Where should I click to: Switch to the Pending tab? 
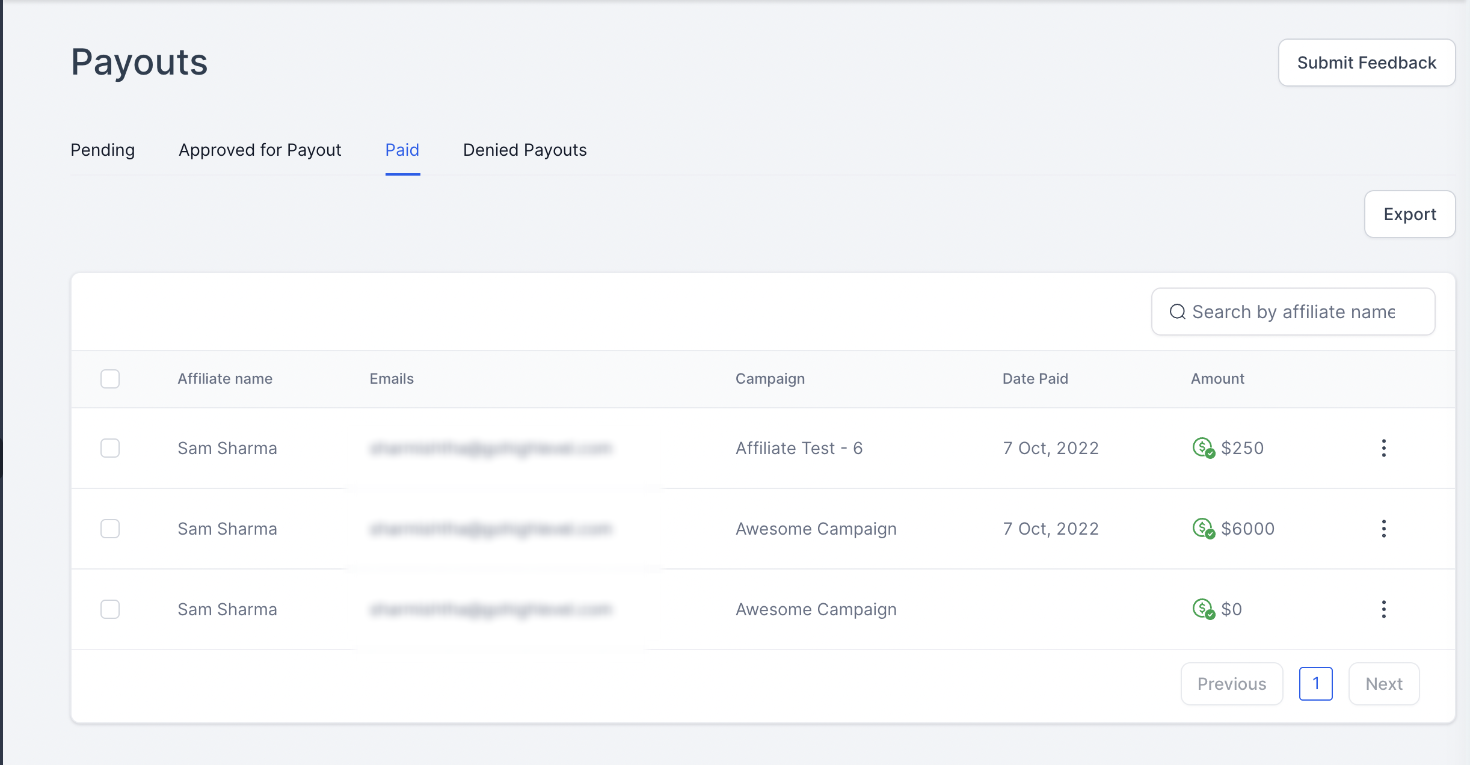click(x=103, y=150)
